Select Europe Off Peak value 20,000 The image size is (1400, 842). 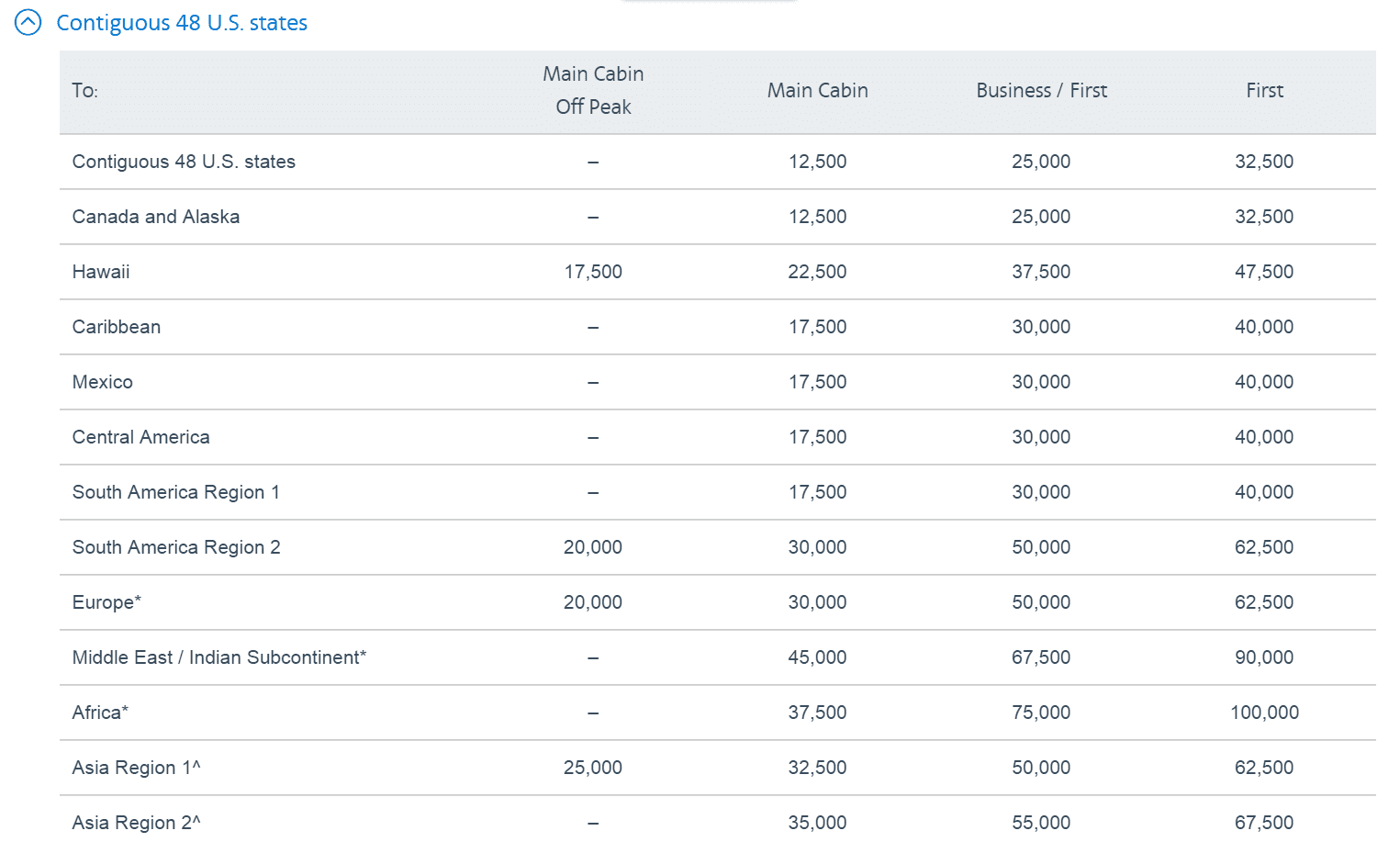pyautogui.click(x=593, y=602)
